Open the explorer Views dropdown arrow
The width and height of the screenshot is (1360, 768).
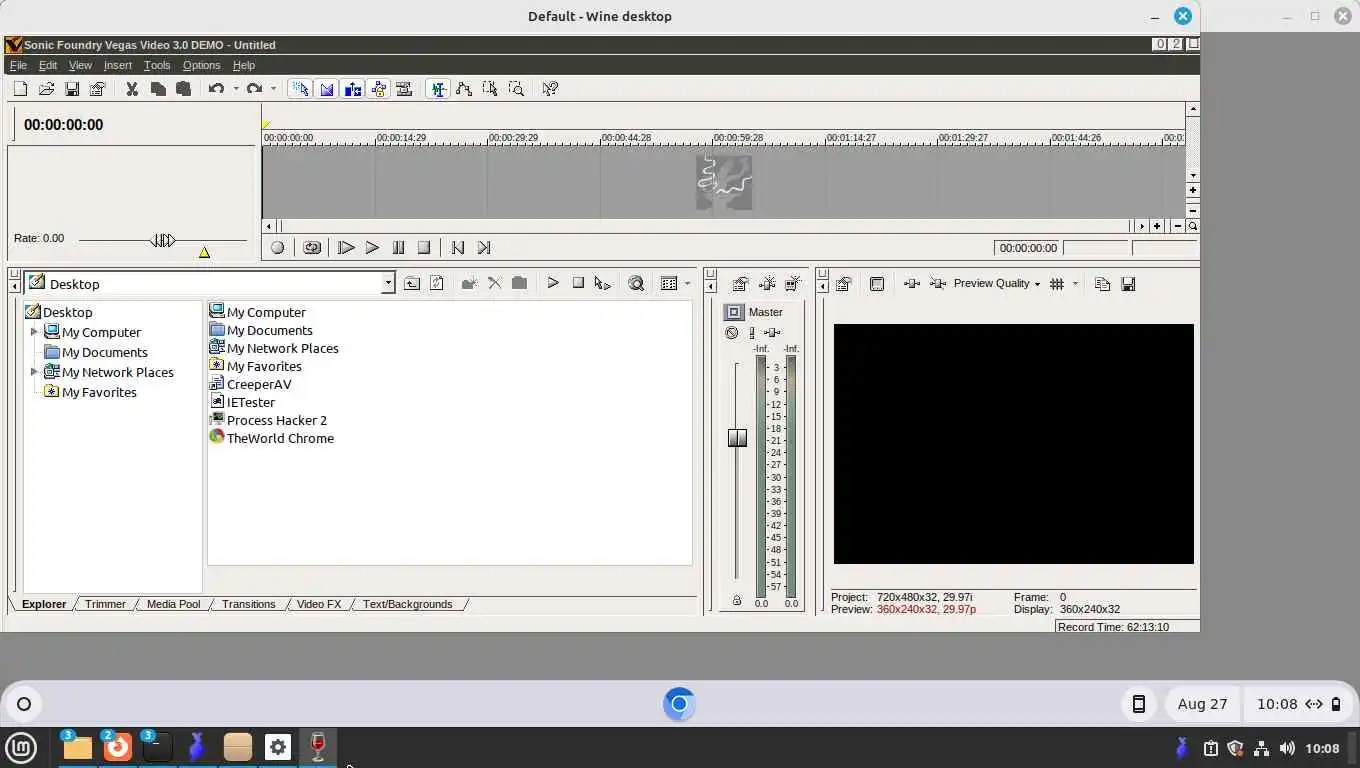coord(687,284)
